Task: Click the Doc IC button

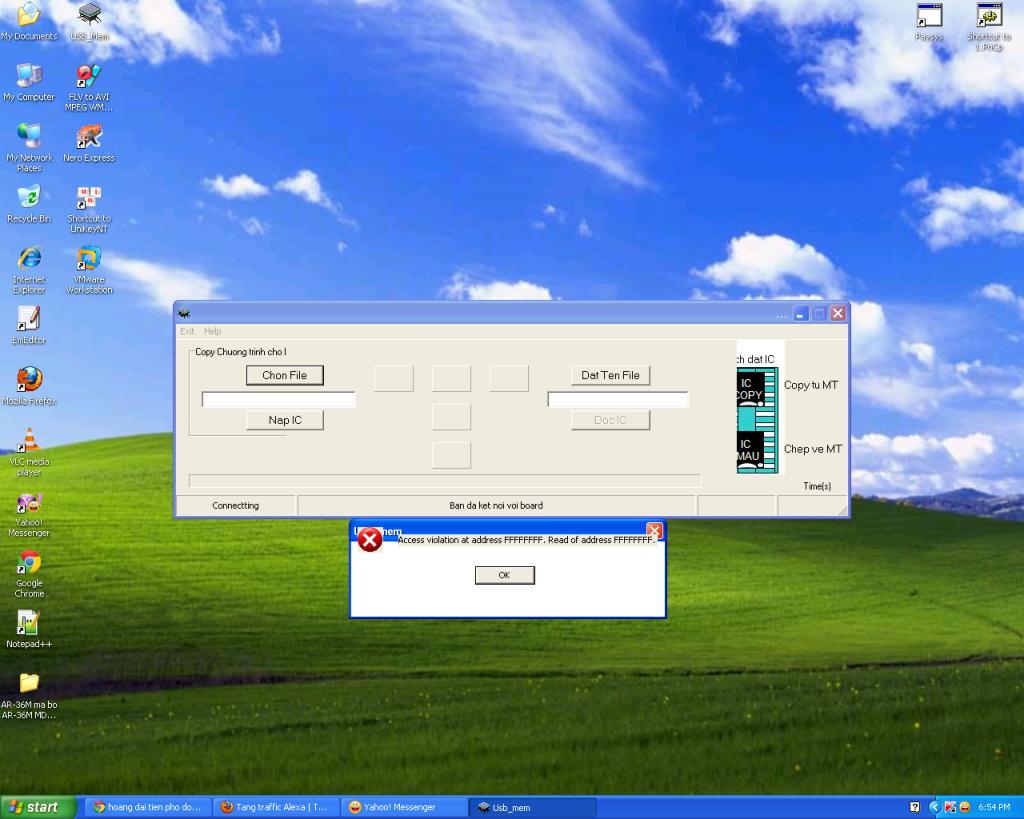Action: (x=611, y=420)
